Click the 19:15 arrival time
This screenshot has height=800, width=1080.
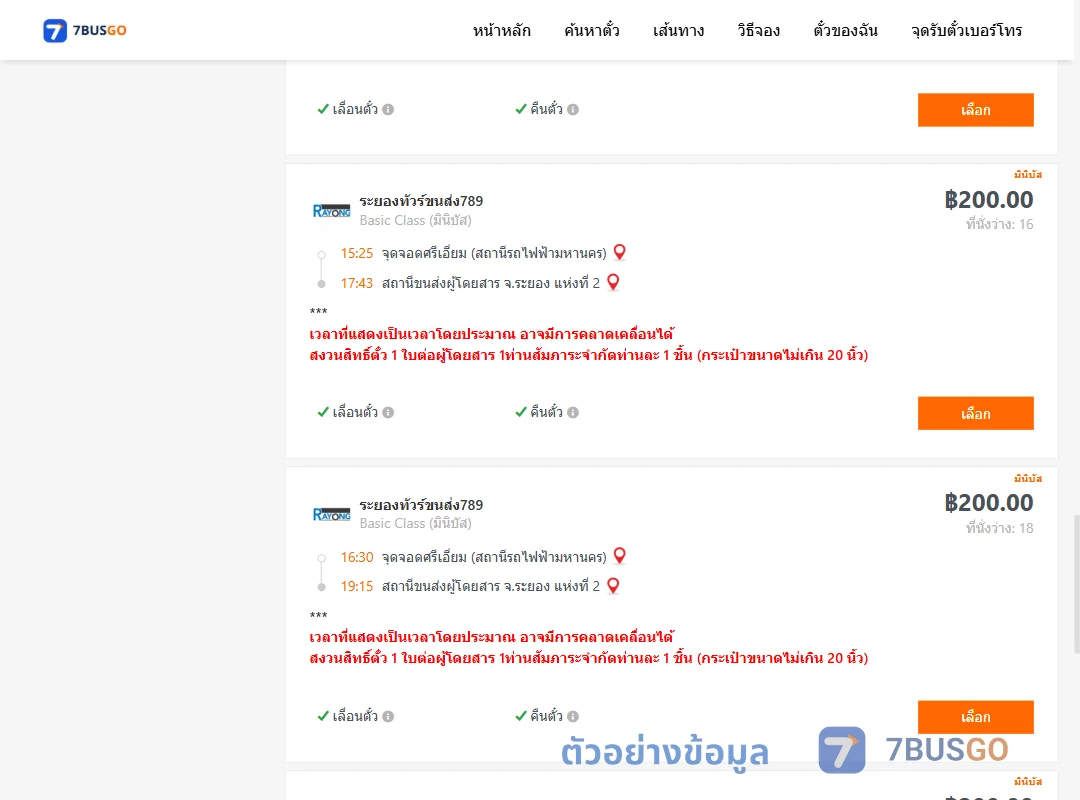tap(357, 586)
